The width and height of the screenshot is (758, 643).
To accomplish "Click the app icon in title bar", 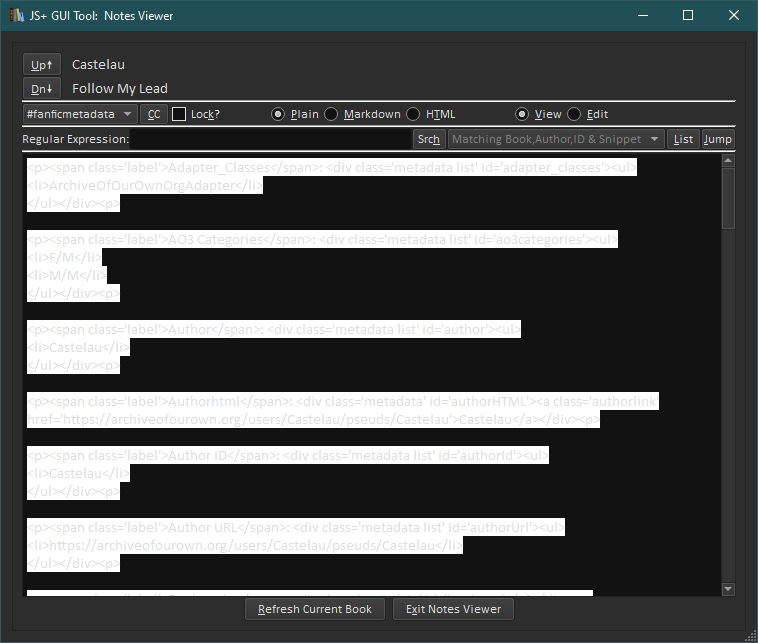I will (17, 15).
